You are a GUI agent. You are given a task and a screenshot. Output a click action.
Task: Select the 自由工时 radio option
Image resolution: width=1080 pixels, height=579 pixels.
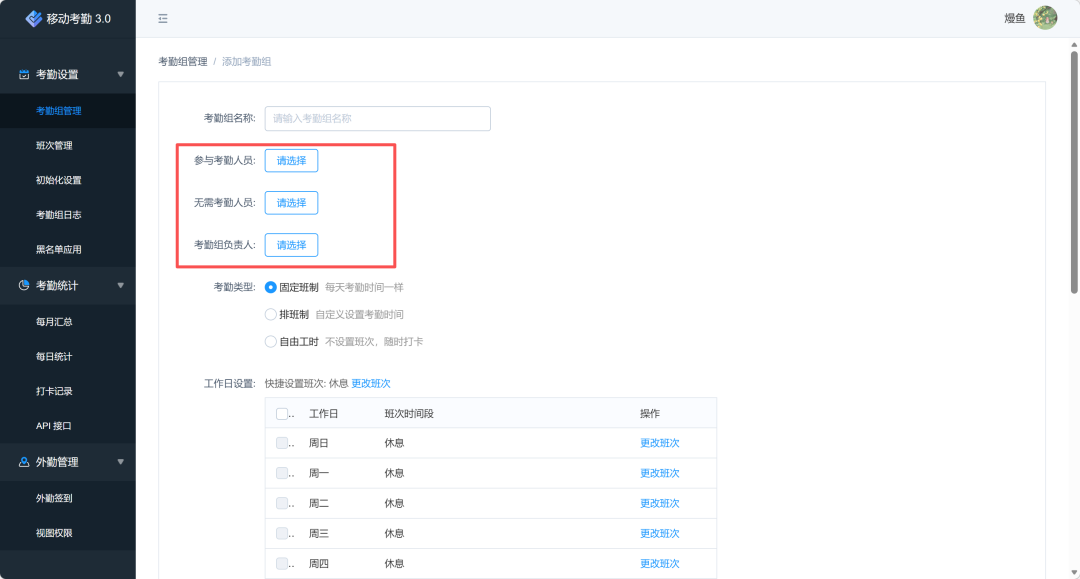coord(271,341)
